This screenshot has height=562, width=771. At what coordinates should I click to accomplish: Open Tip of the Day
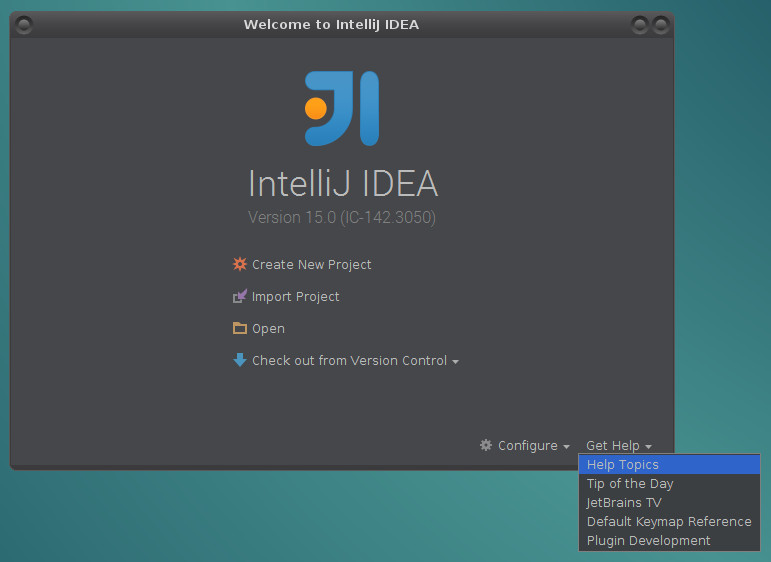pyautogui.click(x=669, y=484)
